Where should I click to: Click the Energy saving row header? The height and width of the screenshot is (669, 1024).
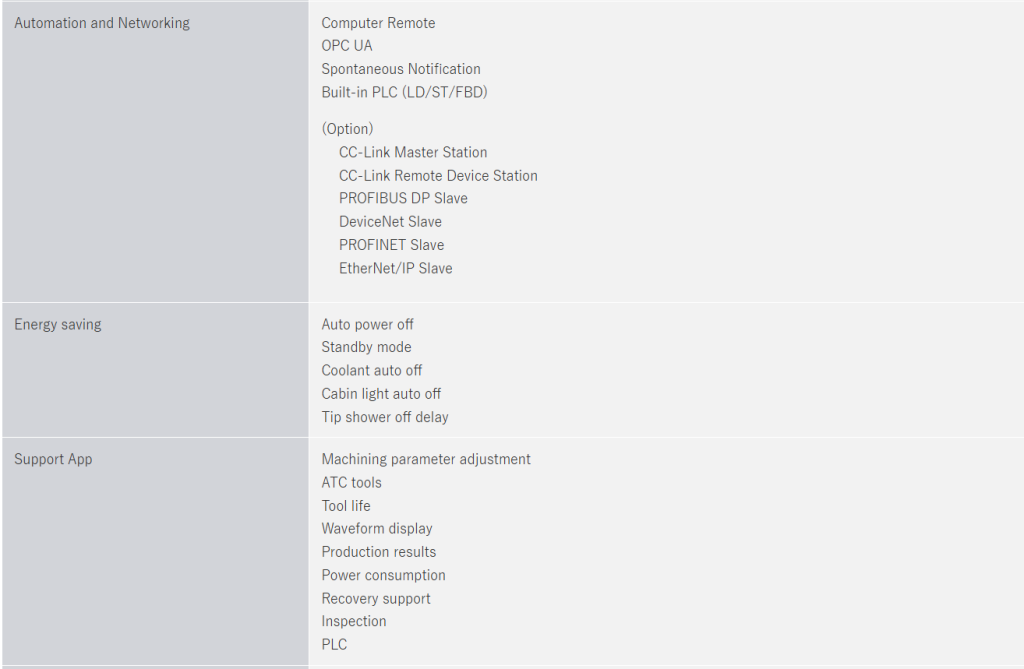[x=58, y=324]
